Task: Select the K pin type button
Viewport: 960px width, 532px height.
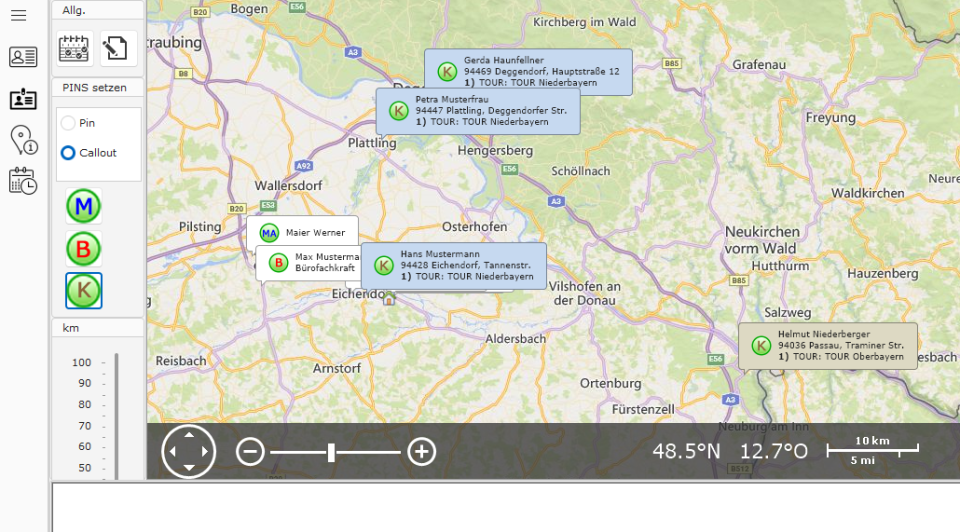Action: (x=84, y=291)
